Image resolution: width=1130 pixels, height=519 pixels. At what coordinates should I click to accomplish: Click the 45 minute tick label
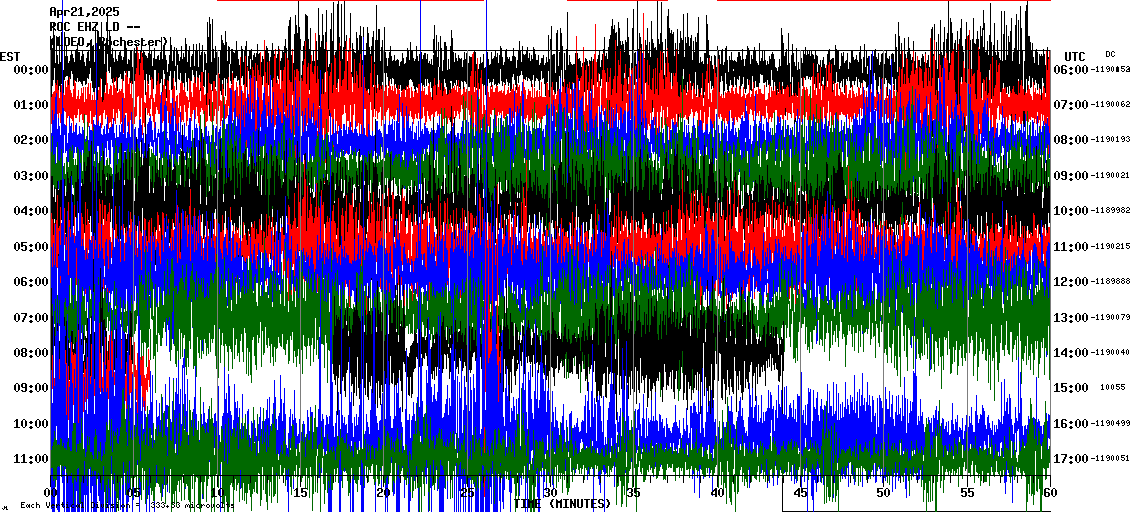click(801, 493)
